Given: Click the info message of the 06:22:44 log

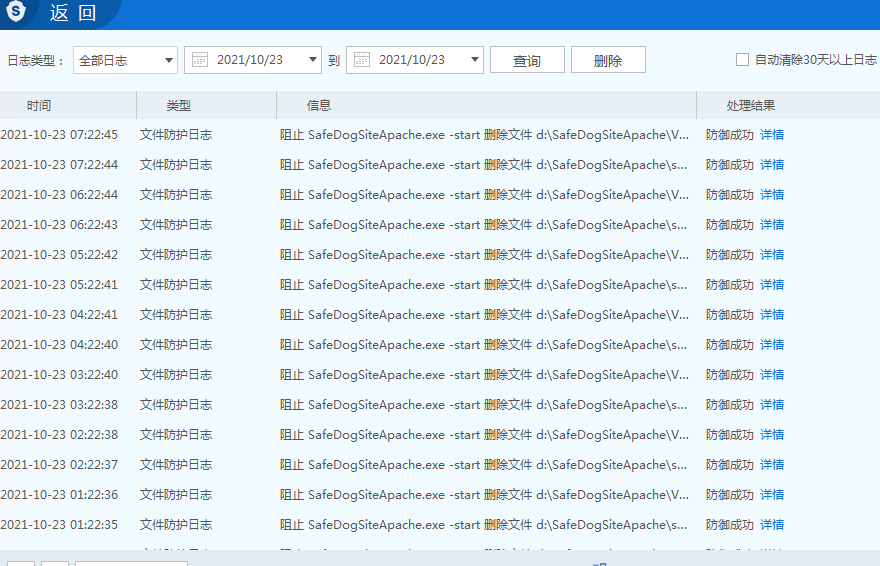Looking at the screenshot, I should click(x=484, y=195).
